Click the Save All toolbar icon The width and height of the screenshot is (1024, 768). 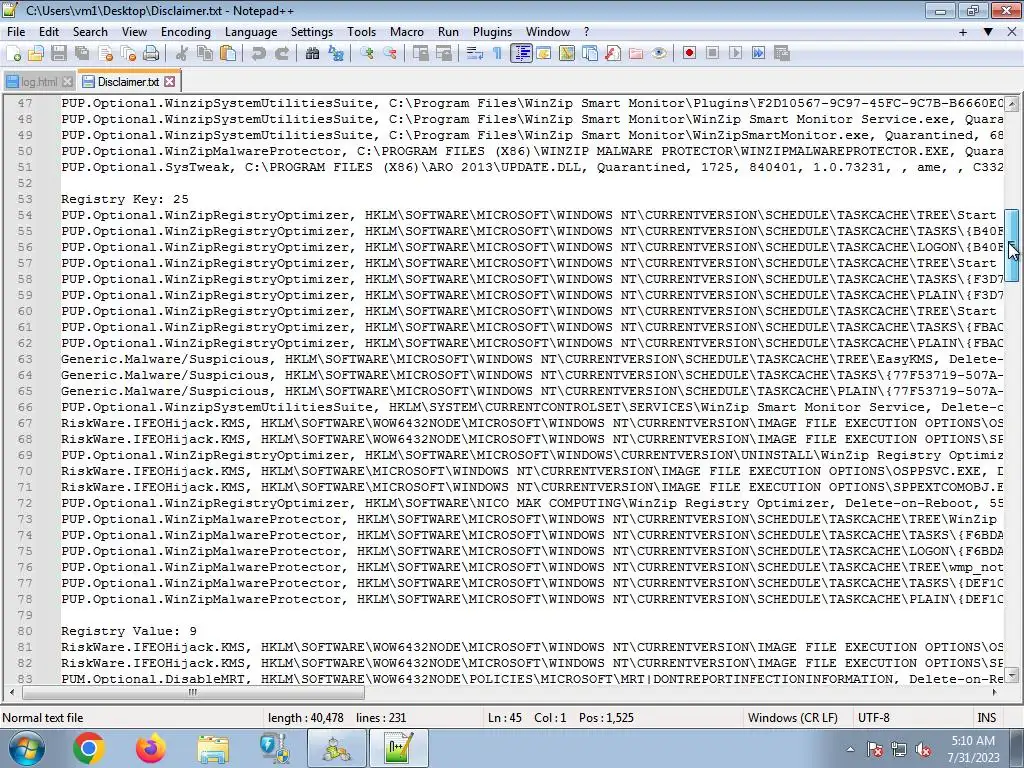(82, 54)
